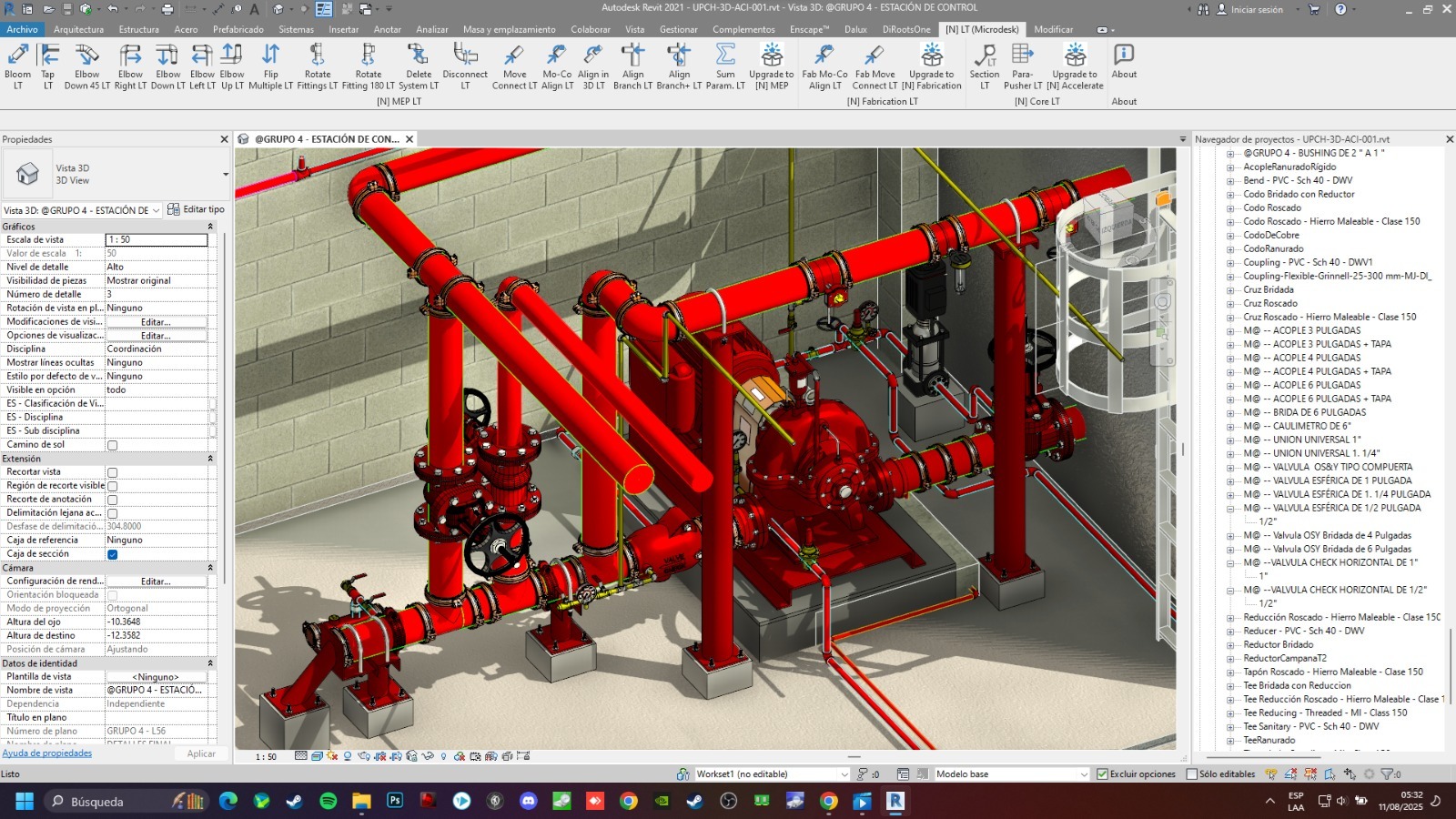Use the Delete System LT tool

pyautogui.click(x=419, y=66)
